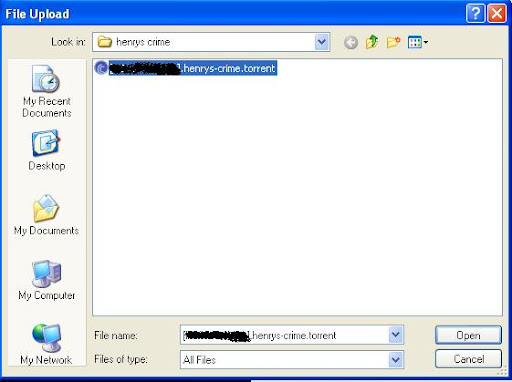Go to Desktop in places bar
This screenshot has height=382, width=512.
(x=46, y=150)
